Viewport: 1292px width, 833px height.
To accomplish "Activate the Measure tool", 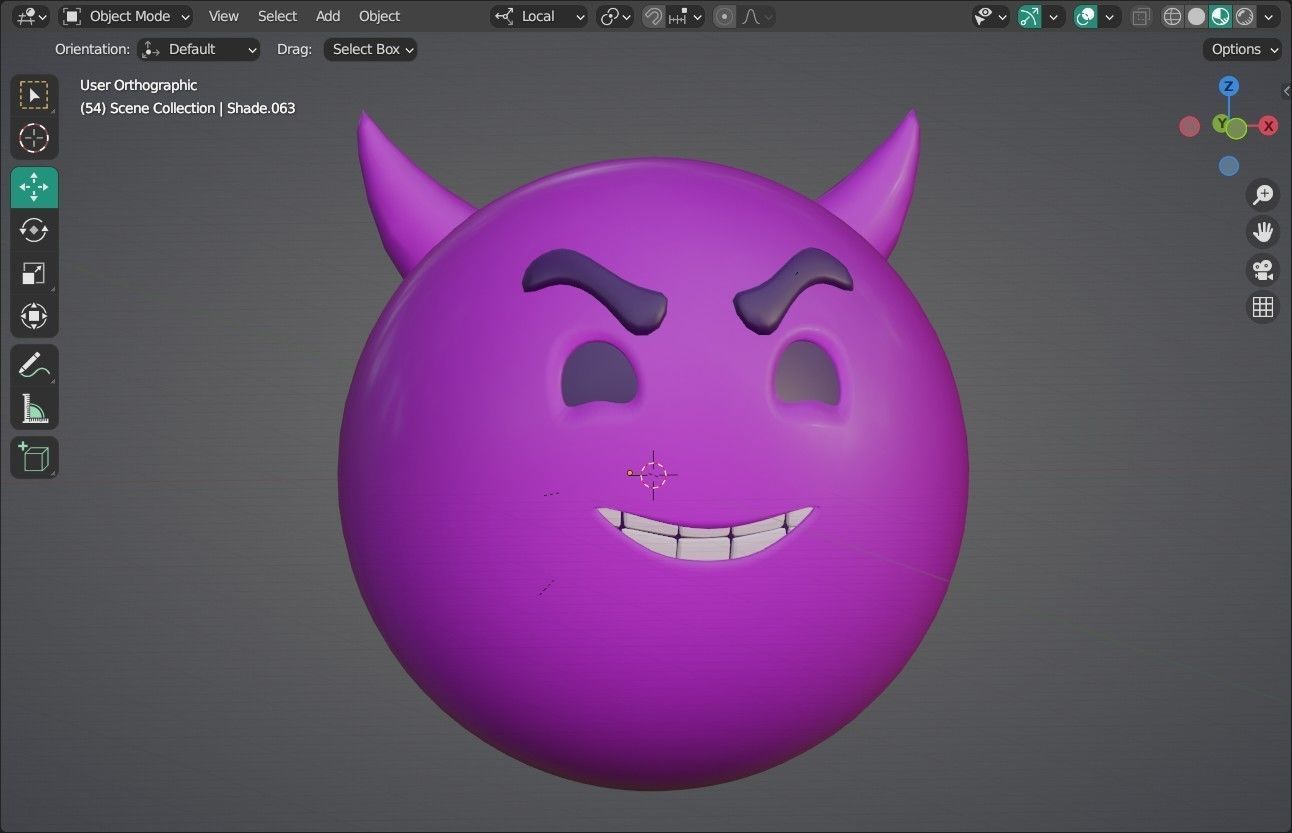I will coord(34,408).
